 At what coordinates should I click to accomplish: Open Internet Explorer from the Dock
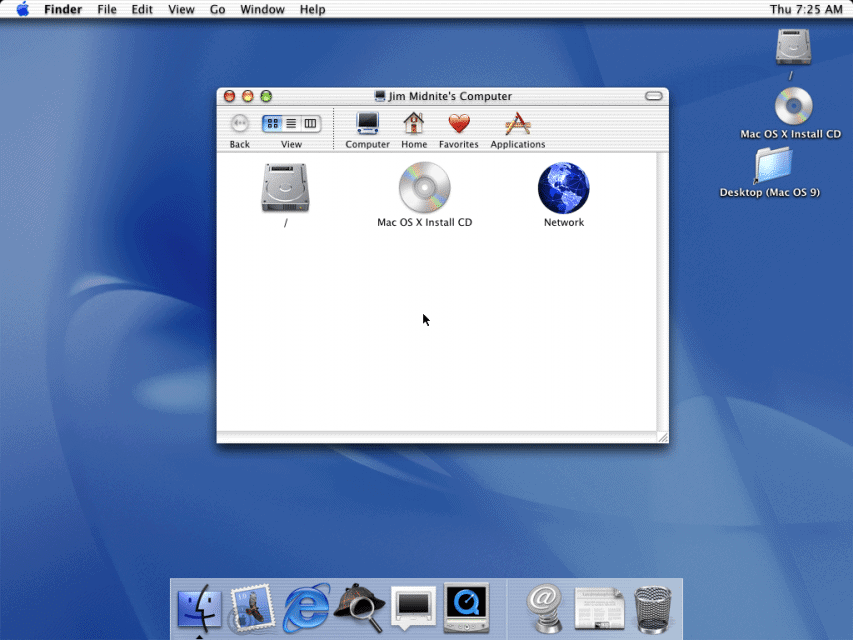[x=306, y=608]
